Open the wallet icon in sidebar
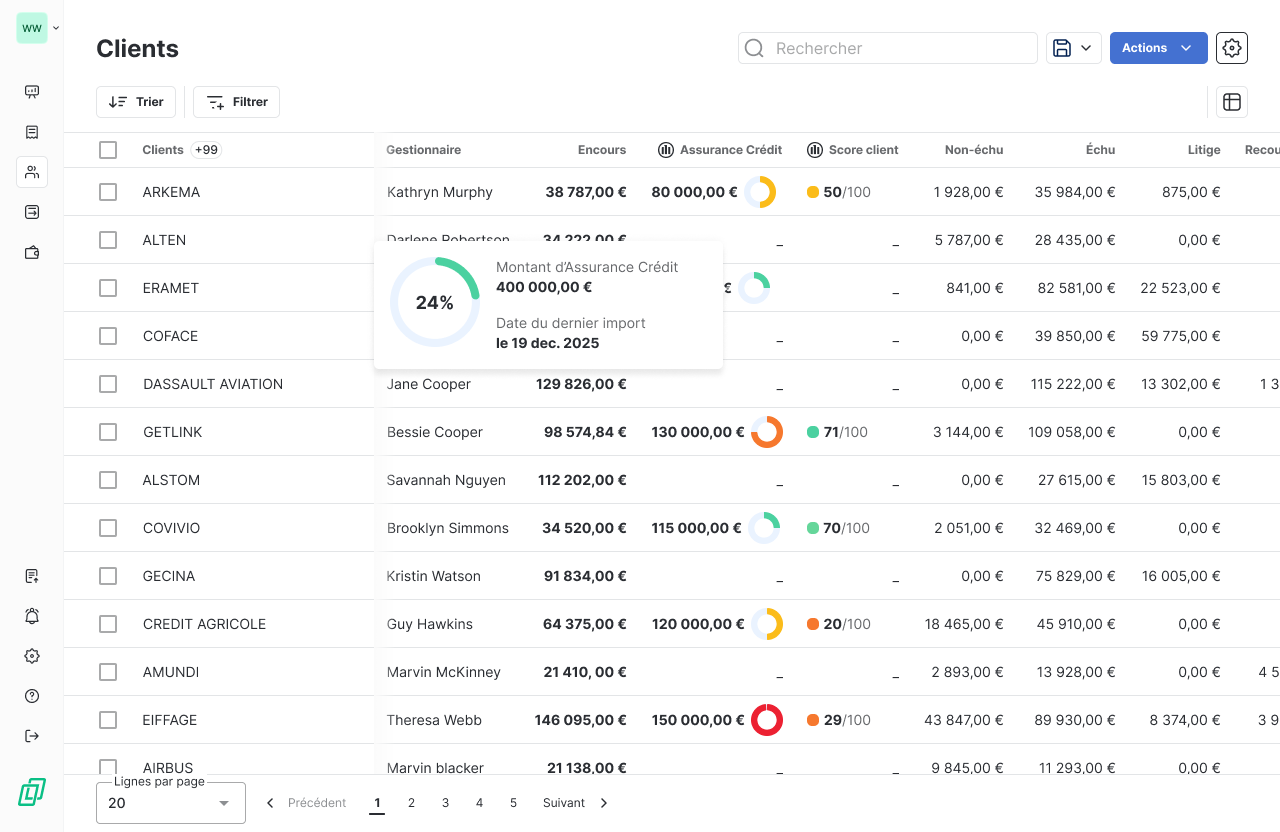Screen dimensions: 1280x832 pos(32,252)
